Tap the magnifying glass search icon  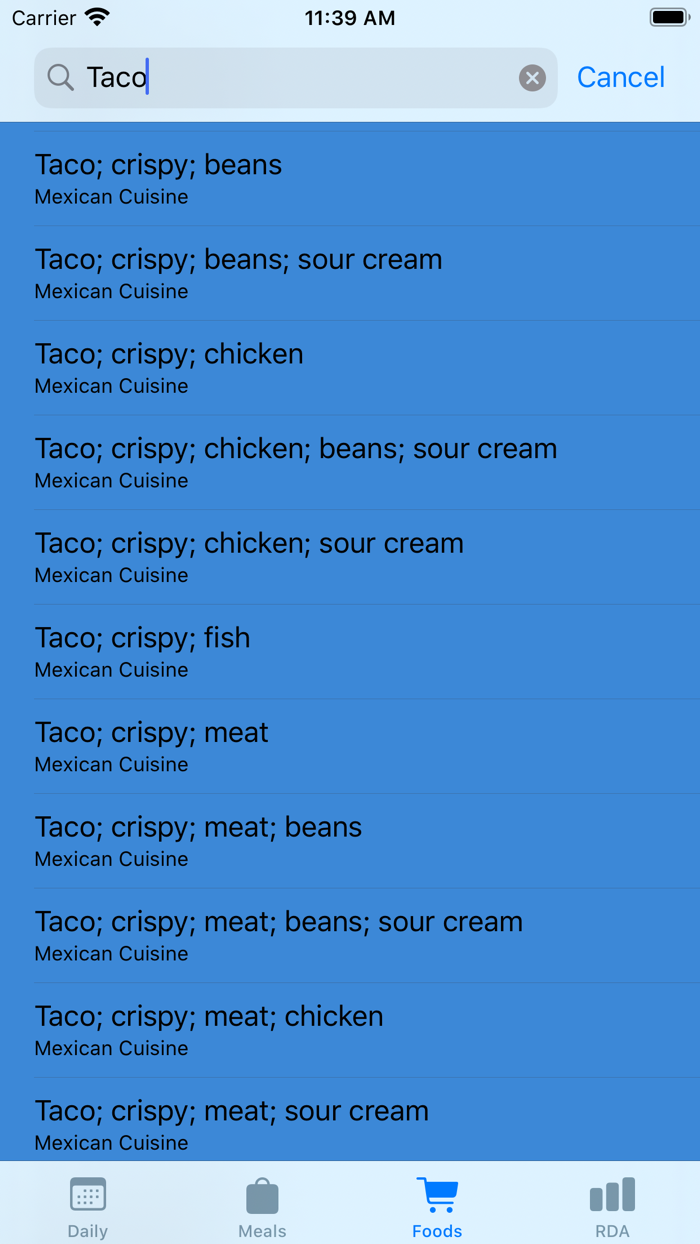click(x=61, y=78)
